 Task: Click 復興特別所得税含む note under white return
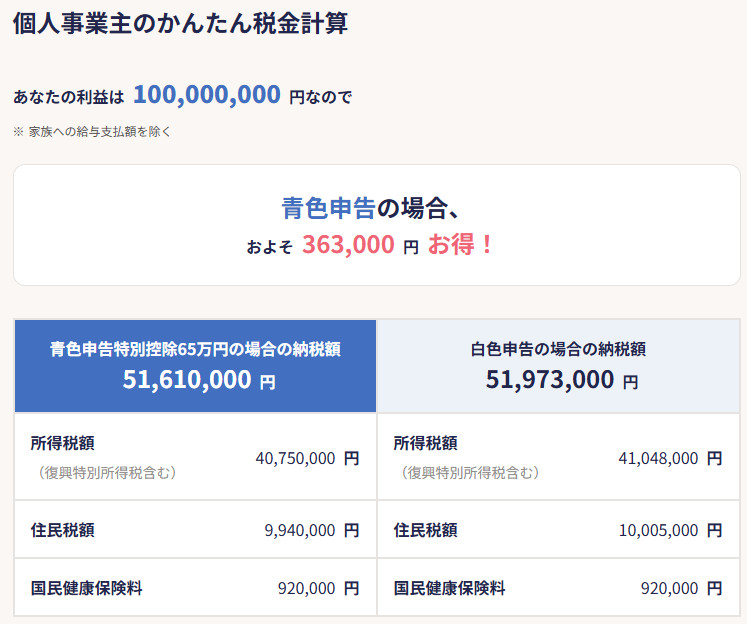point(470,472)
